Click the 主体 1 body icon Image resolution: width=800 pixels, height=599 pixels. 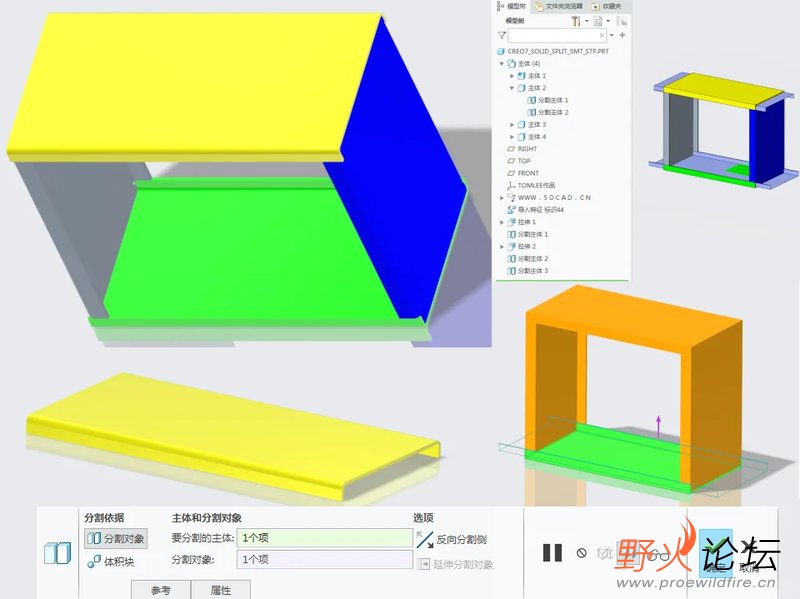coord(521,76)
